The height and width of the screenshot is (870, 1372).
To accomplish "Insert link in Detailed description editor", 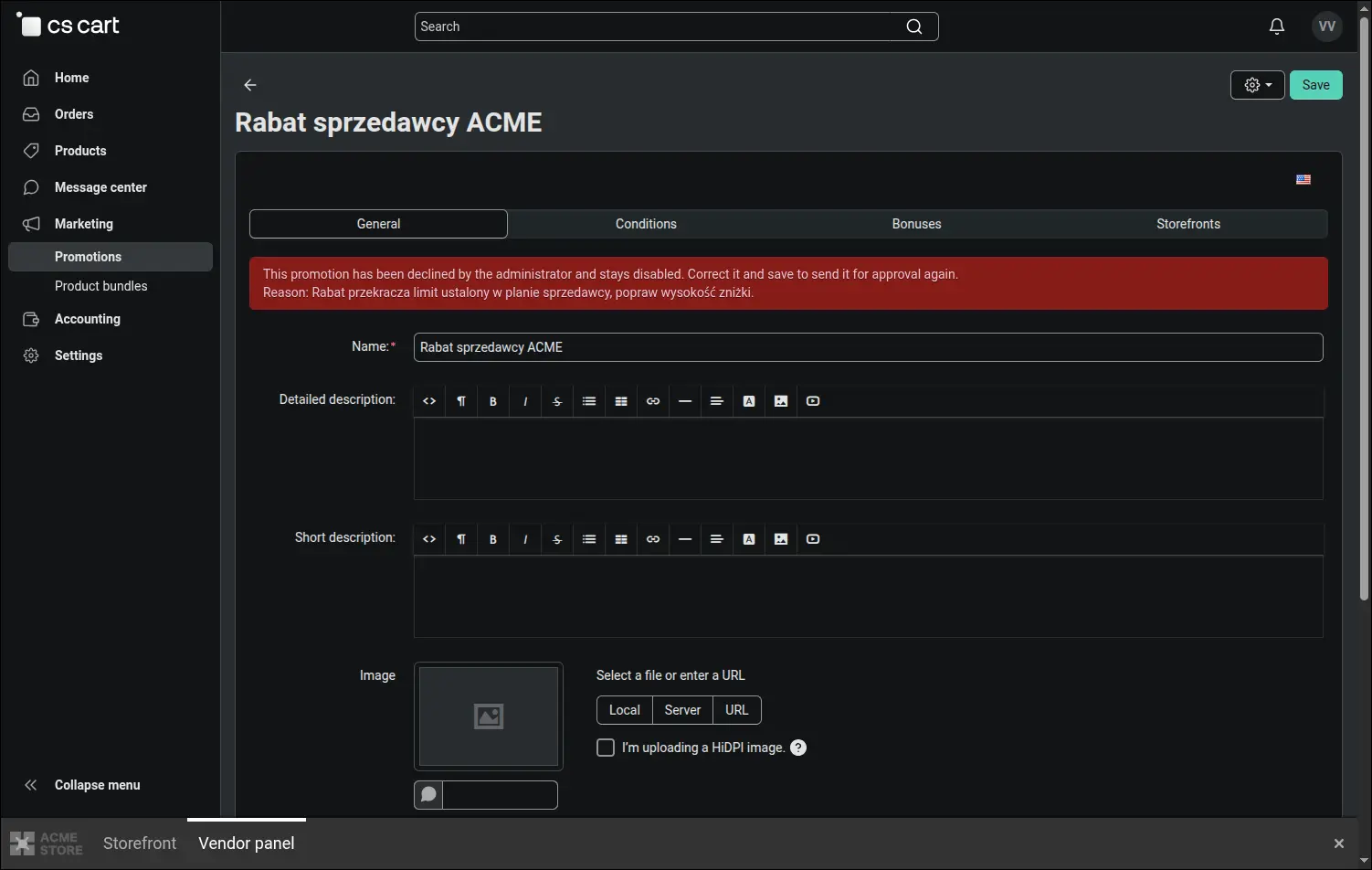I will pyautogui.click(x=653, y=401).
